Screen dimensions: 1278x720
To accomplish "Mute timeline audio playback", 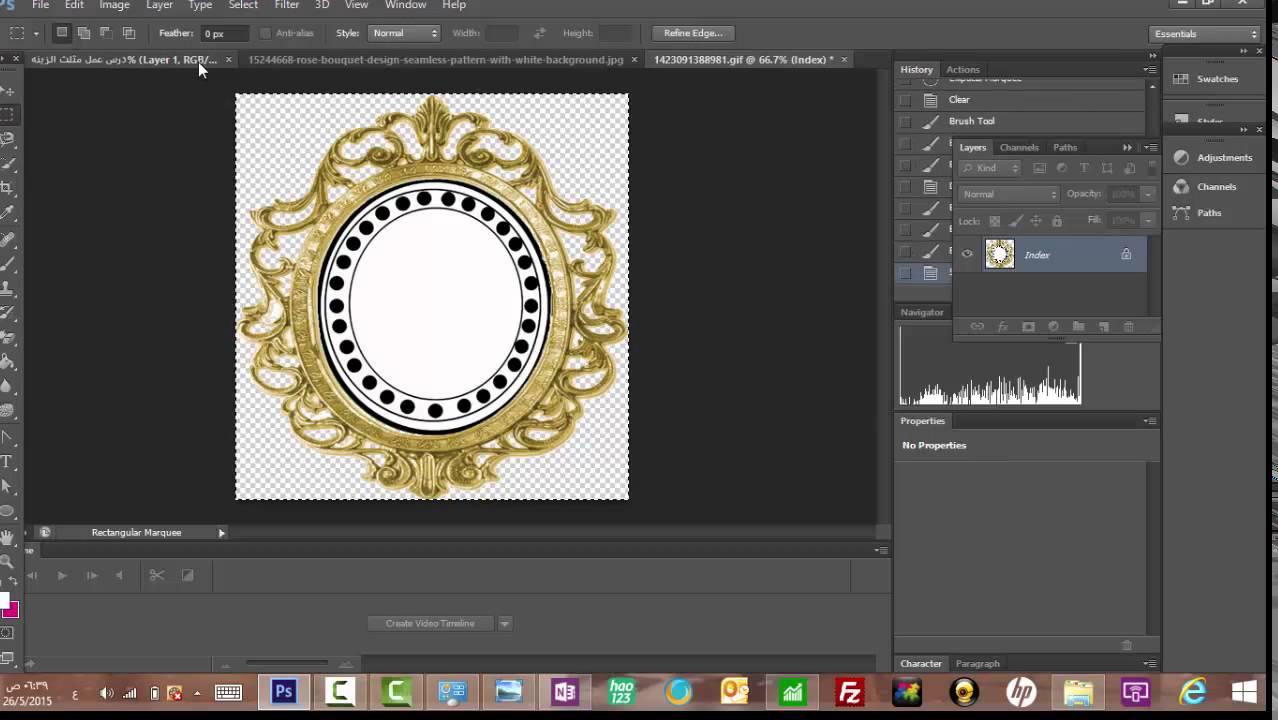I will click(119, 575).
